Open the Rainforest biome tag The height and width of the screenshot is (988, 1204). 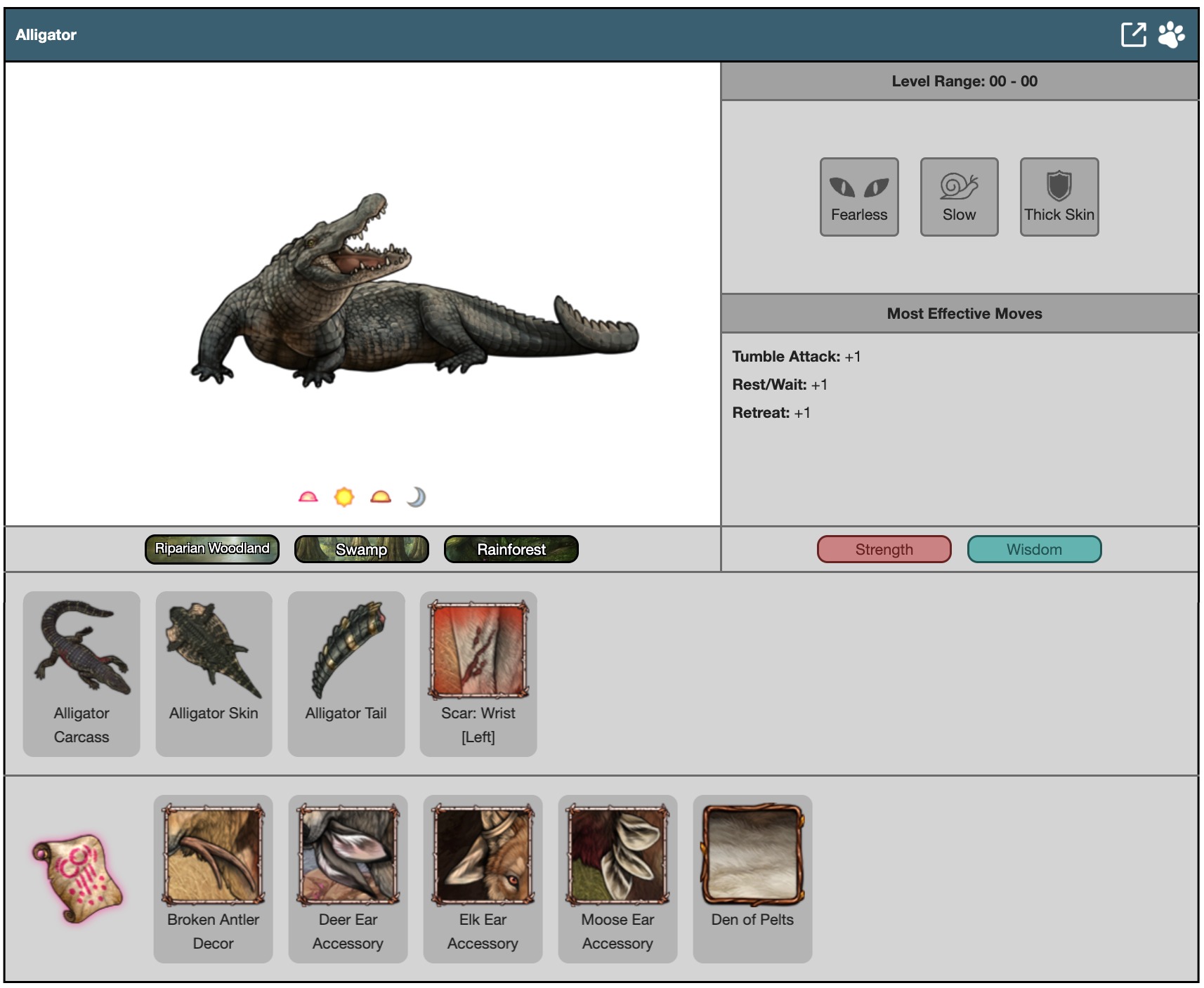pos(511,549)
